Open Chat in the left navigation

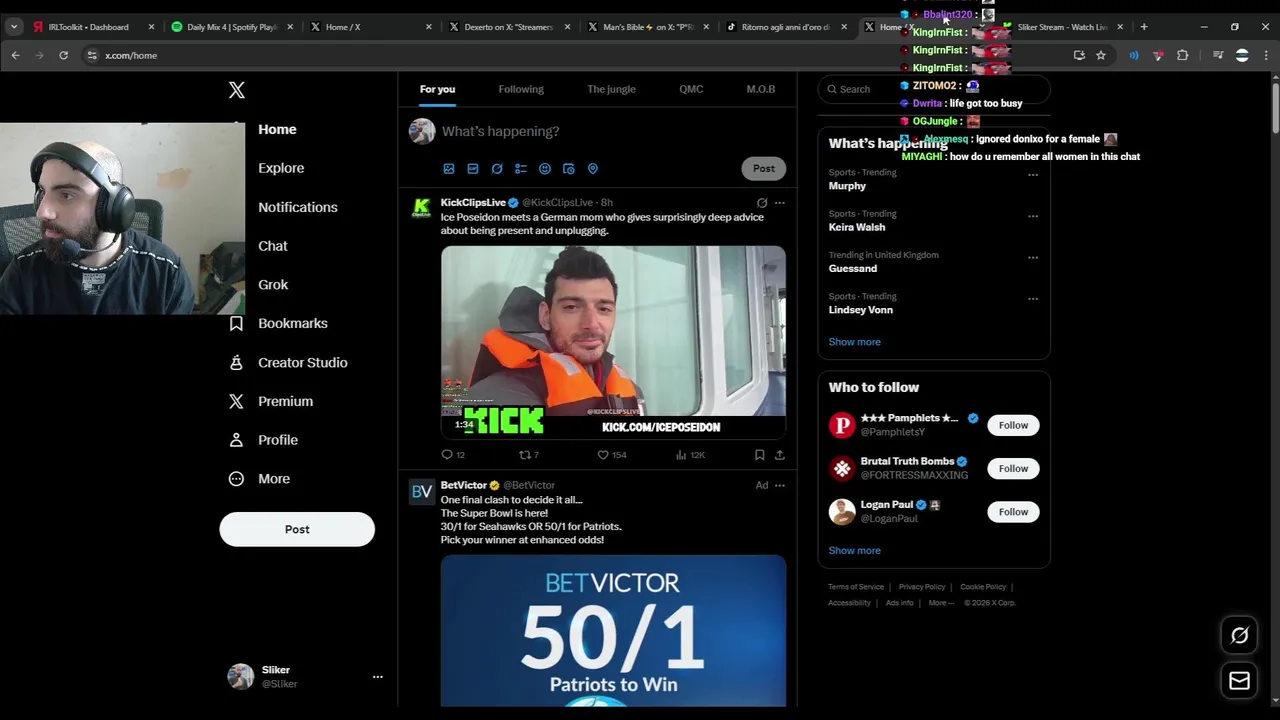coord(273,246)
